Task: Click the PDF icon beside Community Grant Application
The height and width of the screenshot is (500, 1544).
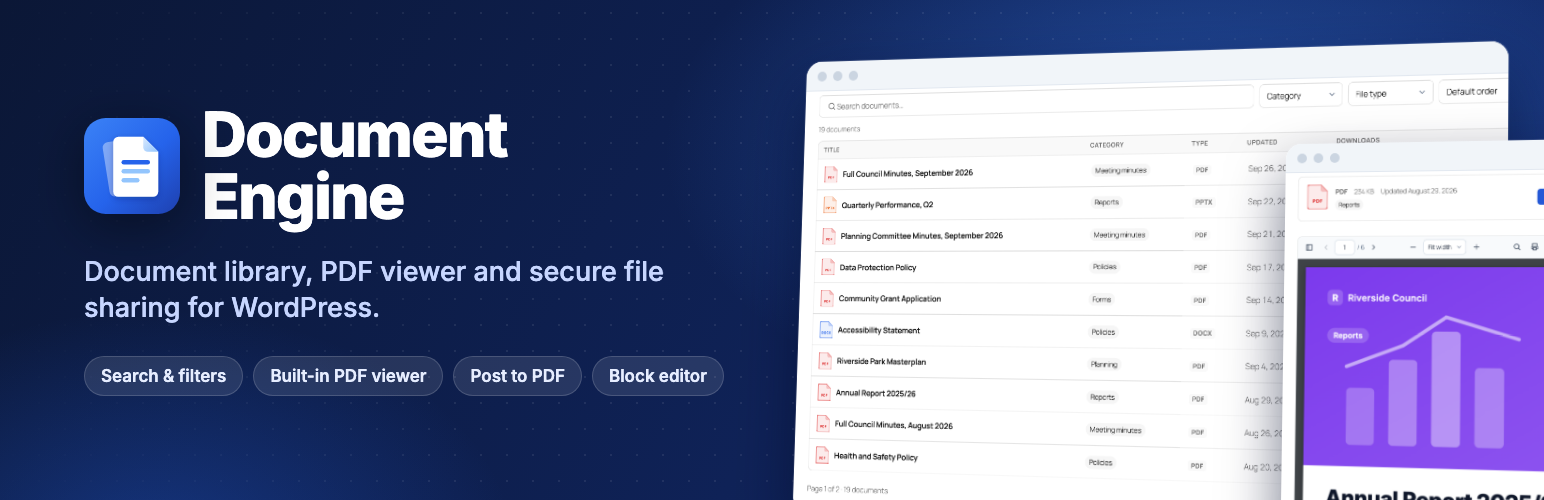Action: point(826,298)
